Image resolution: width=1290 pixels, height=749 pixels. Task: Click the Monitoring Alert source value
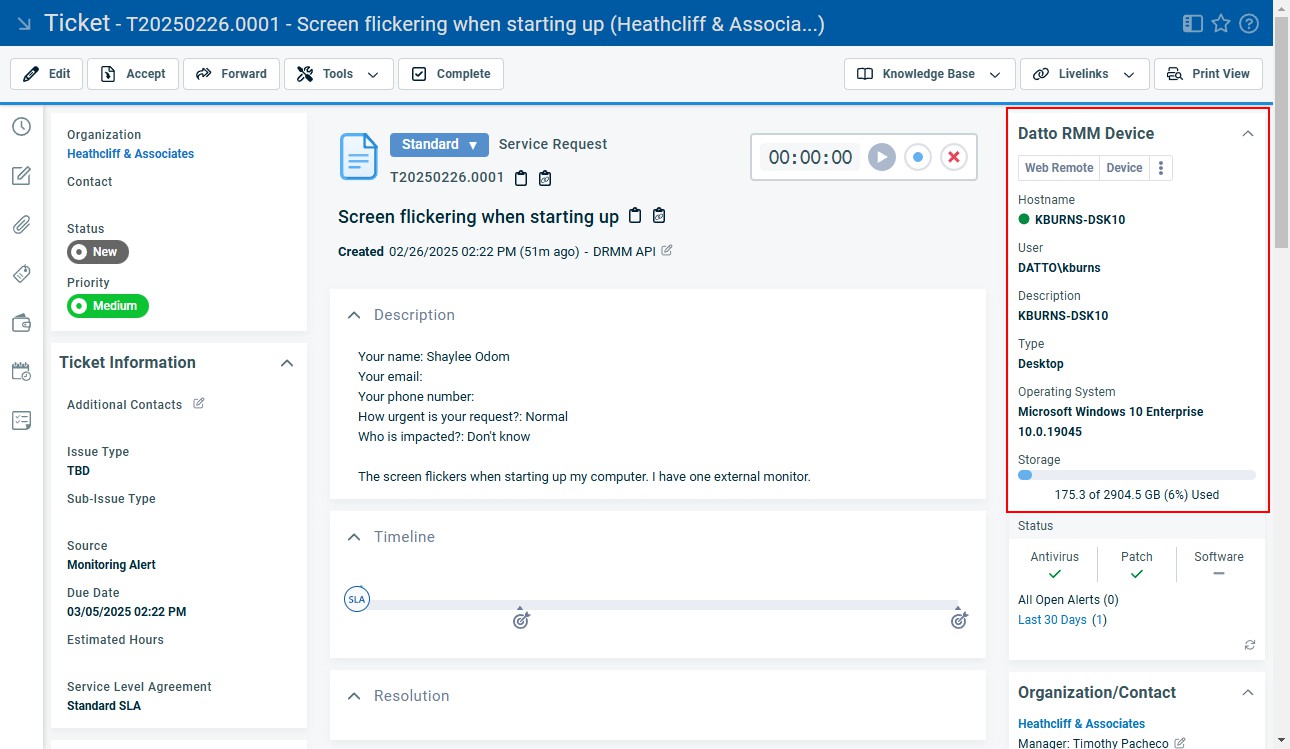111,565
